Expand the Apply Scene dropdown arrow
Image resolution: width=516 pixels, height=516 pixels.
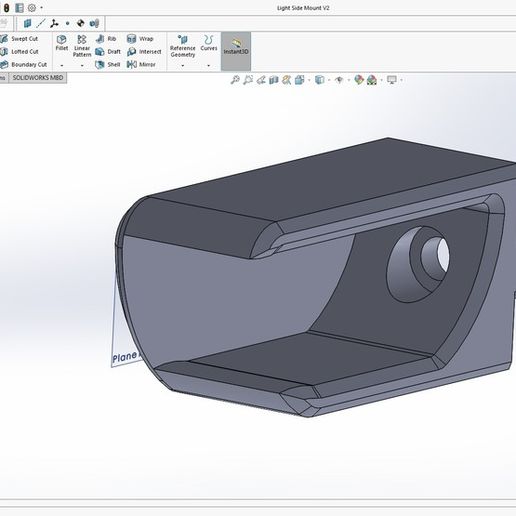coord(381,80)
